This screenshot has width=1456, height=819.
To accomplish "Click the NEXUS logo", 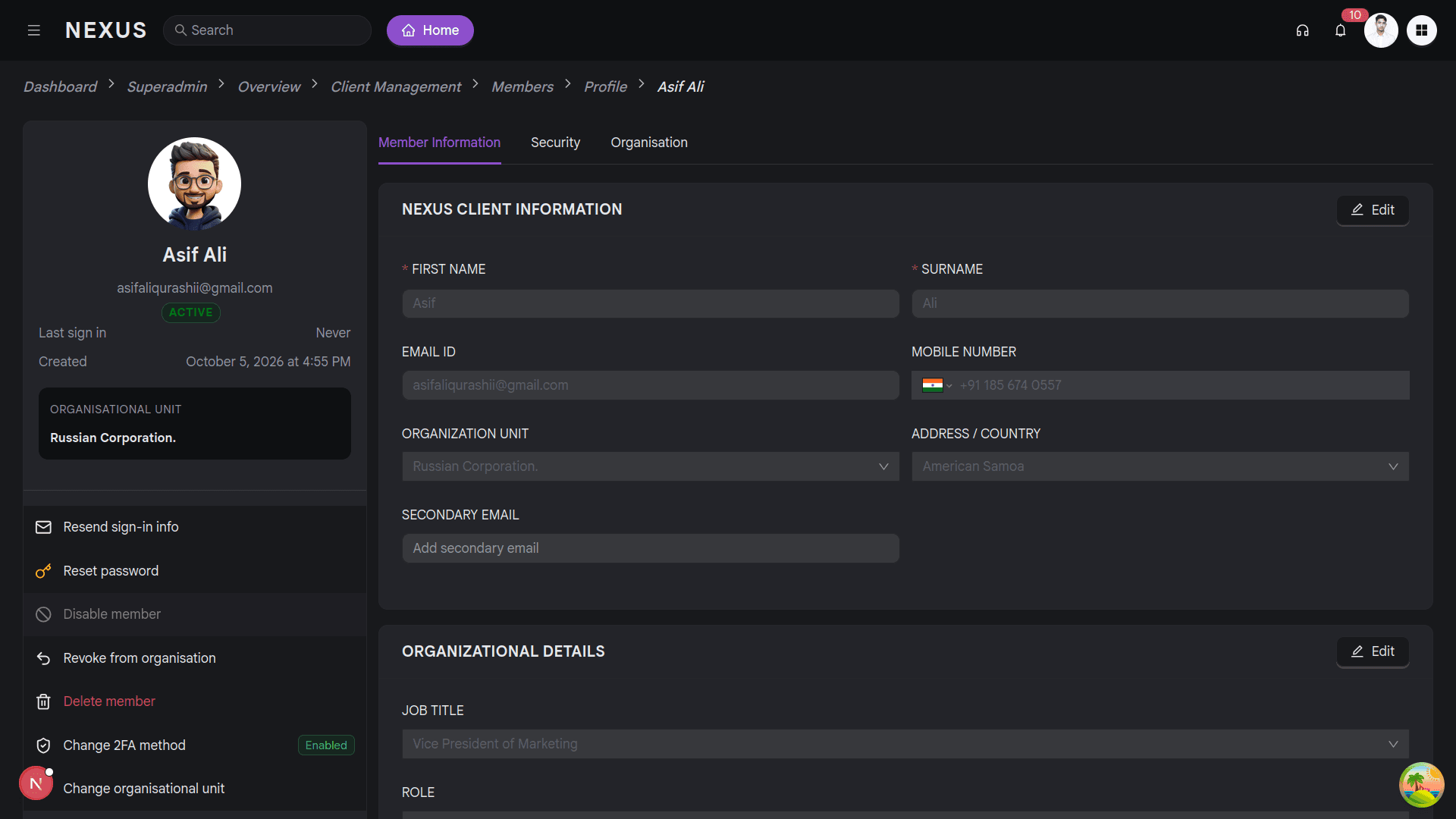I will coord(106,30).
